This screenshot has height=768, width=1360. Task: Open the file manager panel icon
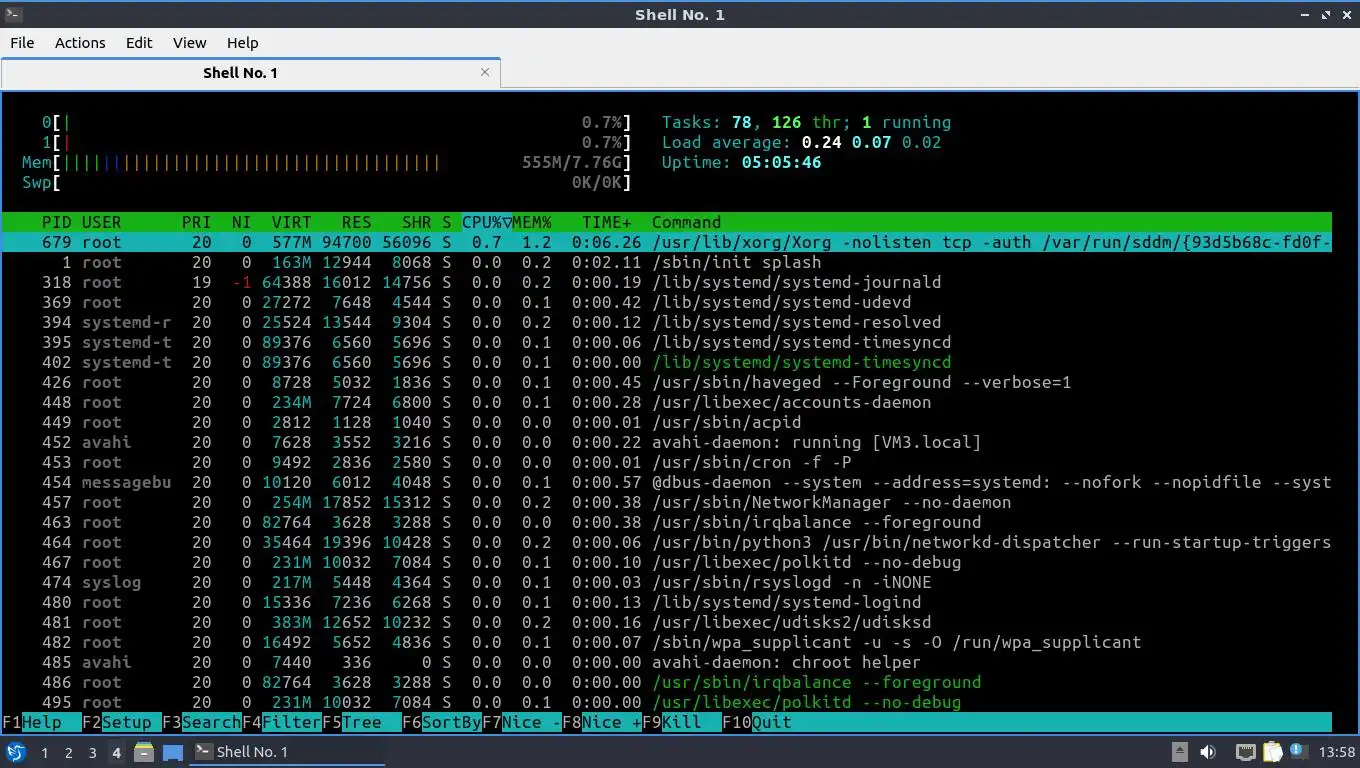pos(144,752)
